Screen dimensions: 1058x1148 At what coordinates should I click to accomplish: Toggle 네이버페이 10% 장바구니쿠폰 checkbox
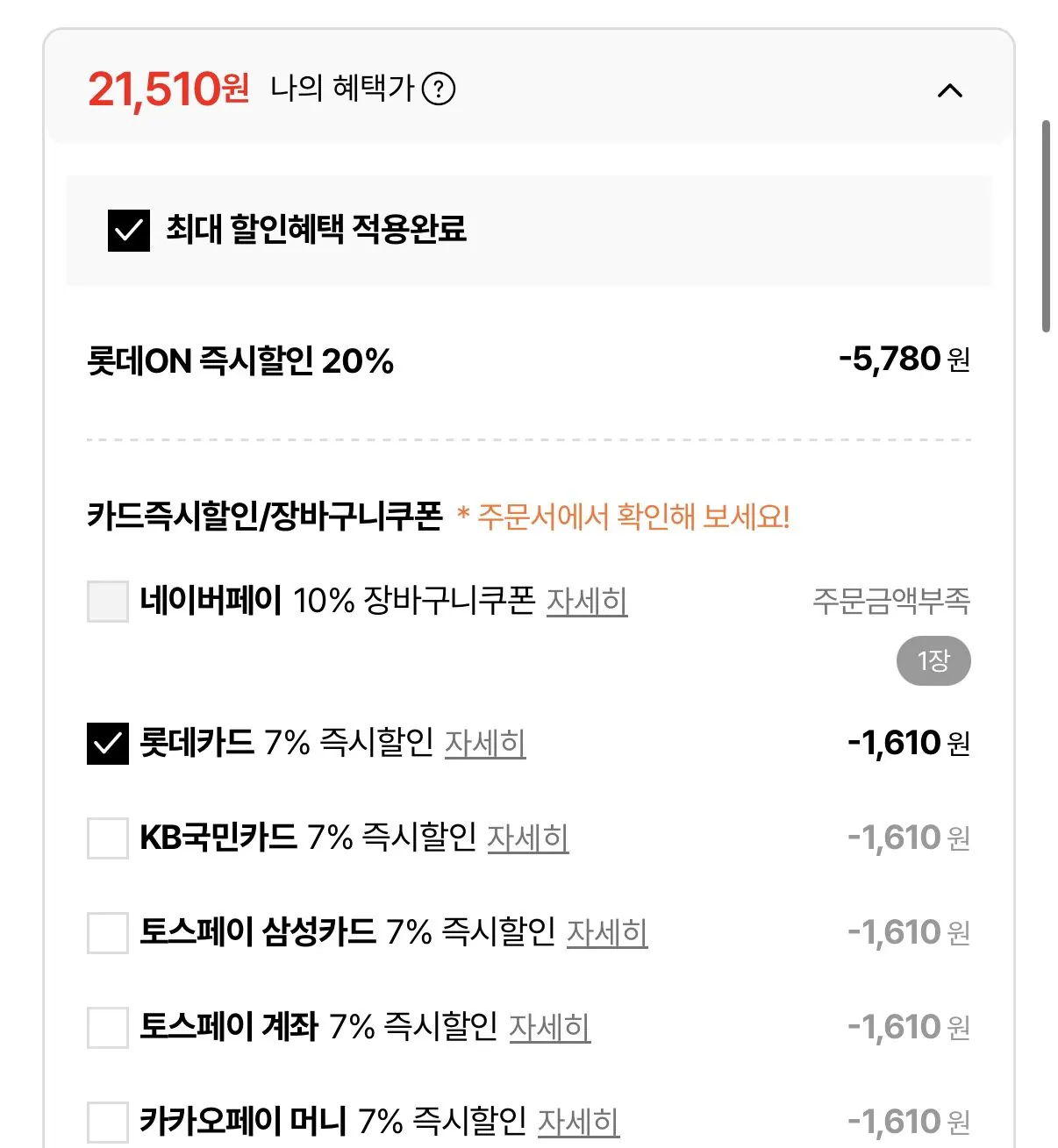[x=108, y=602]
